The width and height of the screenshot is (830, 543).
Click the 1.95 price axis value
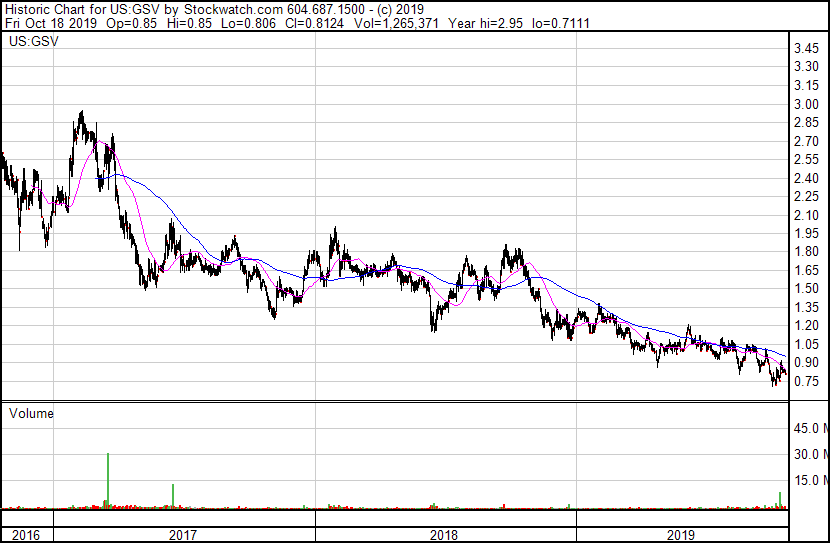coord(806,233)
